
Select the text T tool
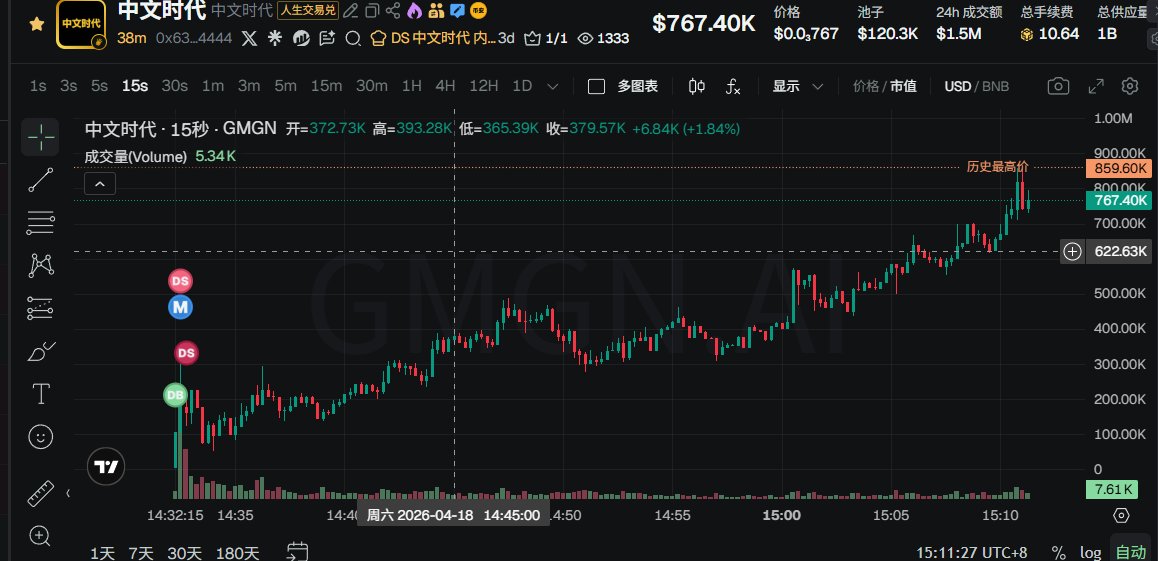(41, 394)
